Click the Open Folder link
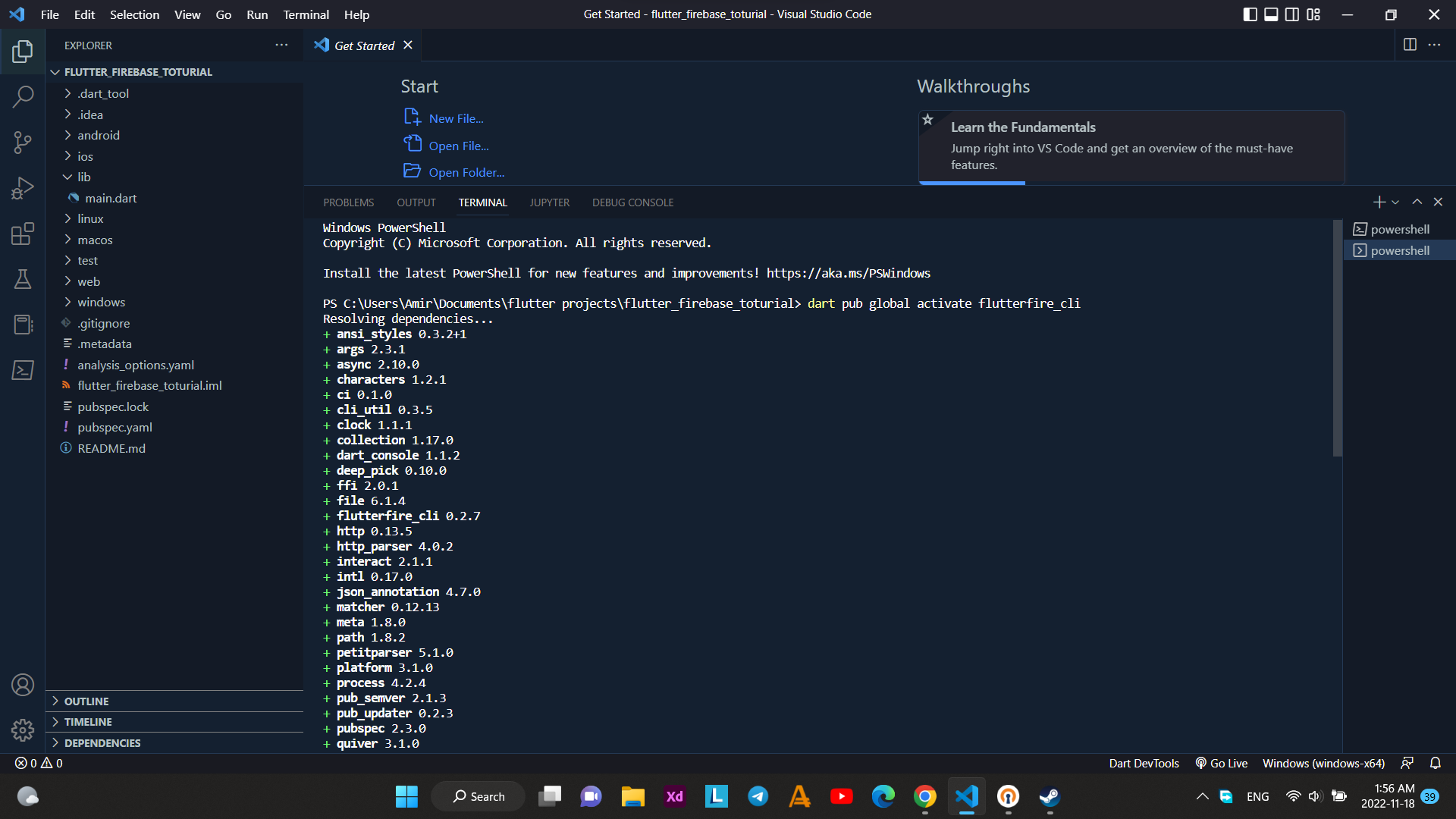 [x=466, y=172]
